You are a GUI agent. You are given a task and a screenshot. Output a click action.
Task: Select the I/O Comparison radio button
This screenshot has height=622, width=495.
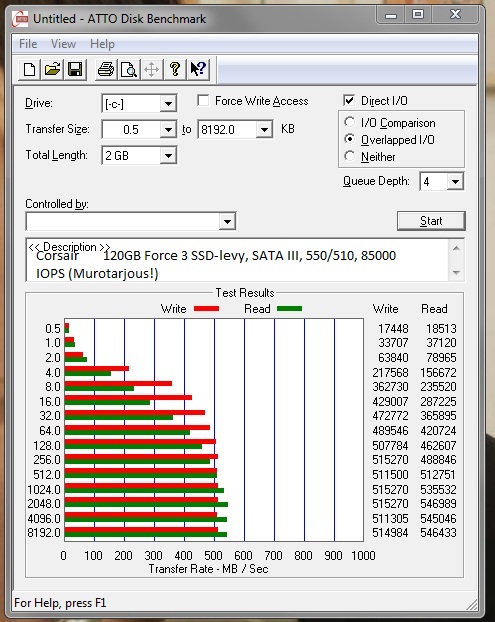[349, 122]
